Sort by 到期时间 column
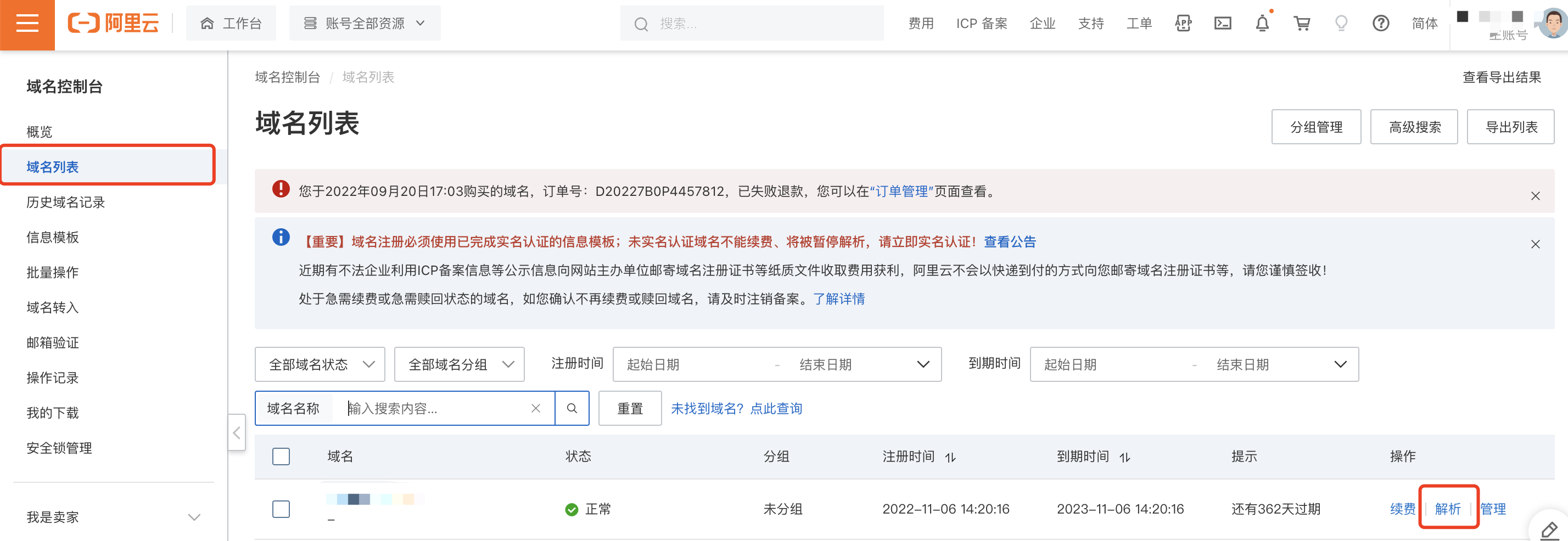 click(1125, 457)
